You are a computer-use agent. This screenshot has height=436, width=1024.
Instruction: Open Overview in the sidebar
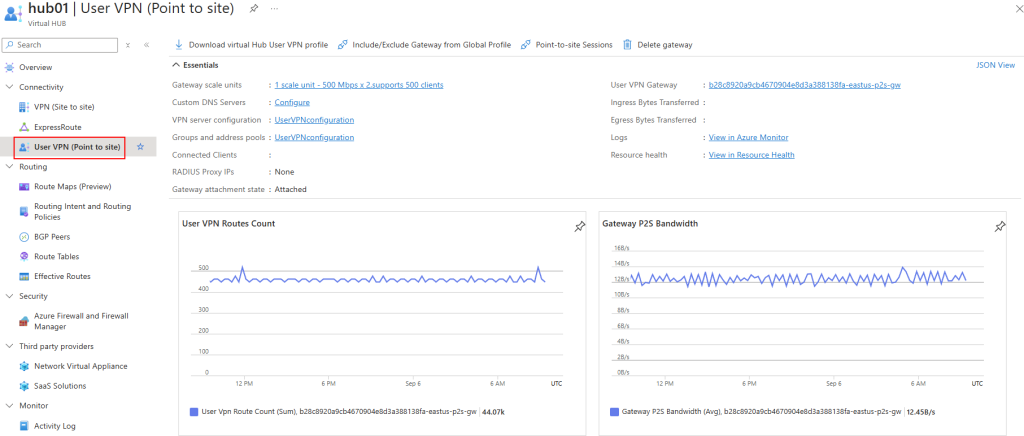pos(35,67)
